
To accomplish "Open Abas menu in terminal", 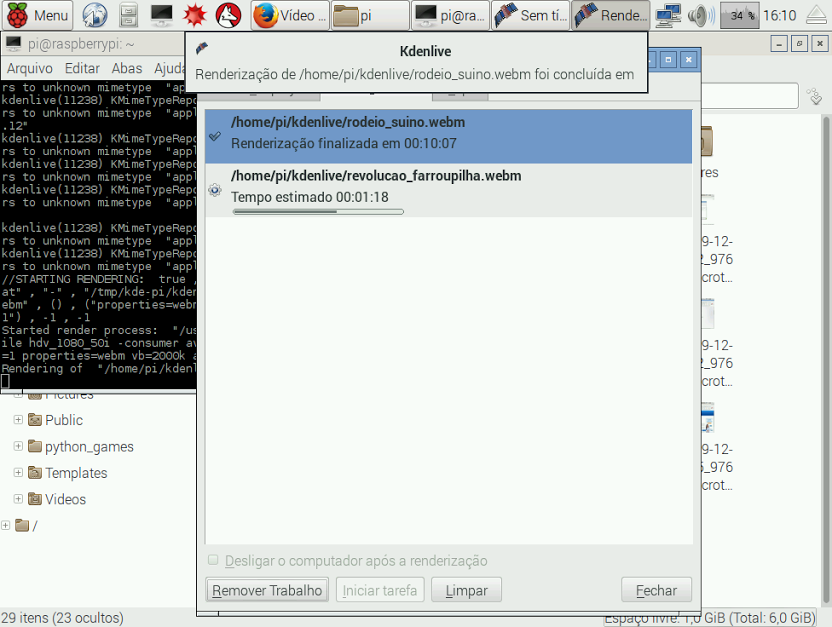I will [127, 68].
